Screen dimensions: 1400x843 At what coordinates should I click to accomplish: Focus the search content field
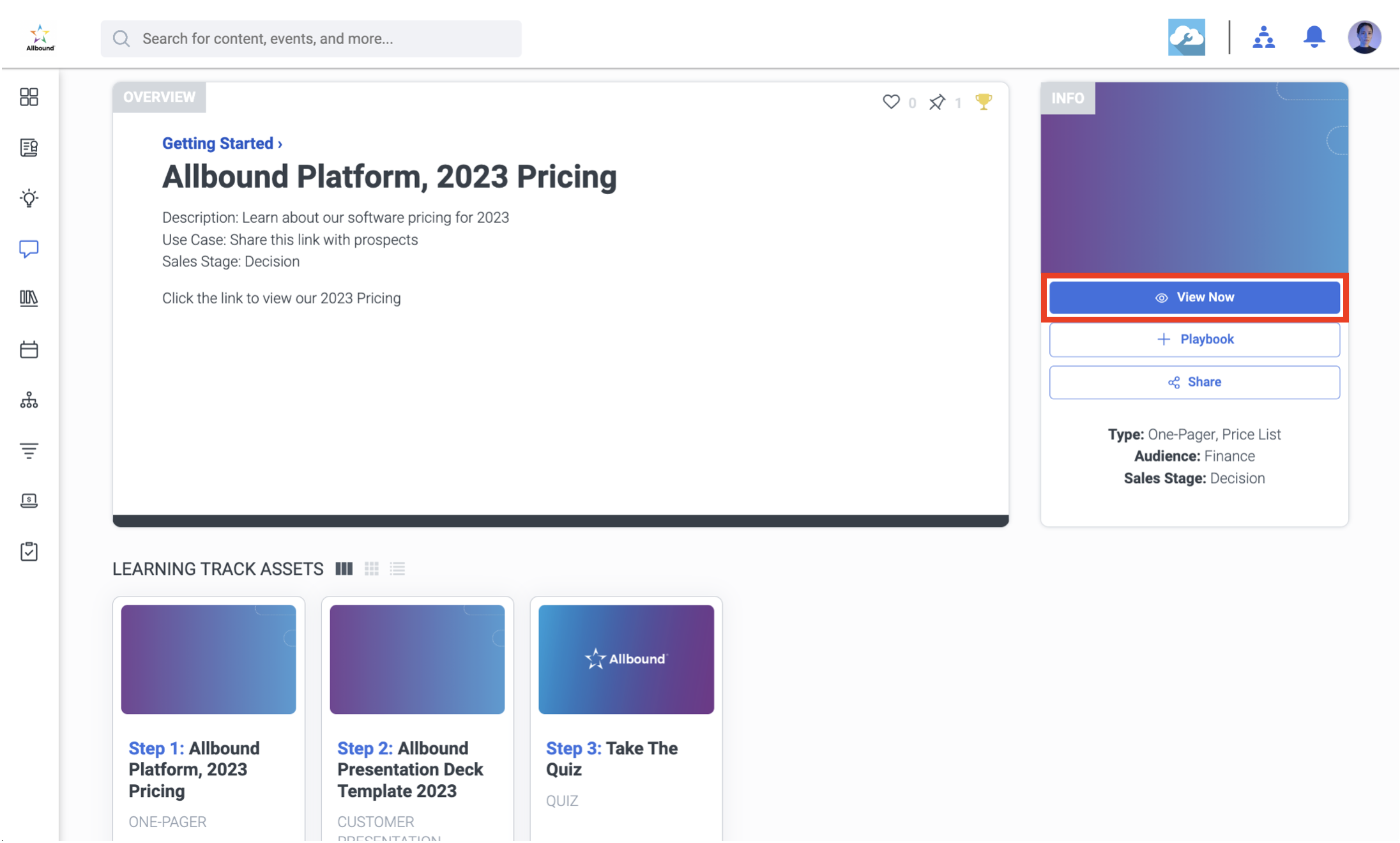click(311, 38)
